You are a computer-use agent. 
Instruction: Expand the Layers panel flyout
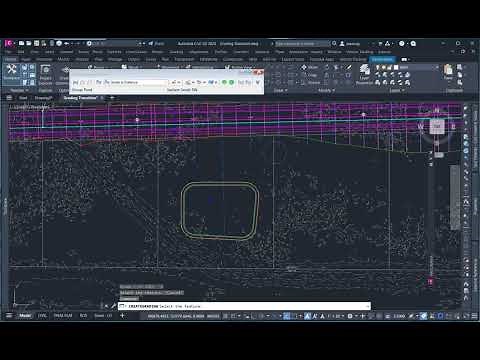click(x=397, y=90)
